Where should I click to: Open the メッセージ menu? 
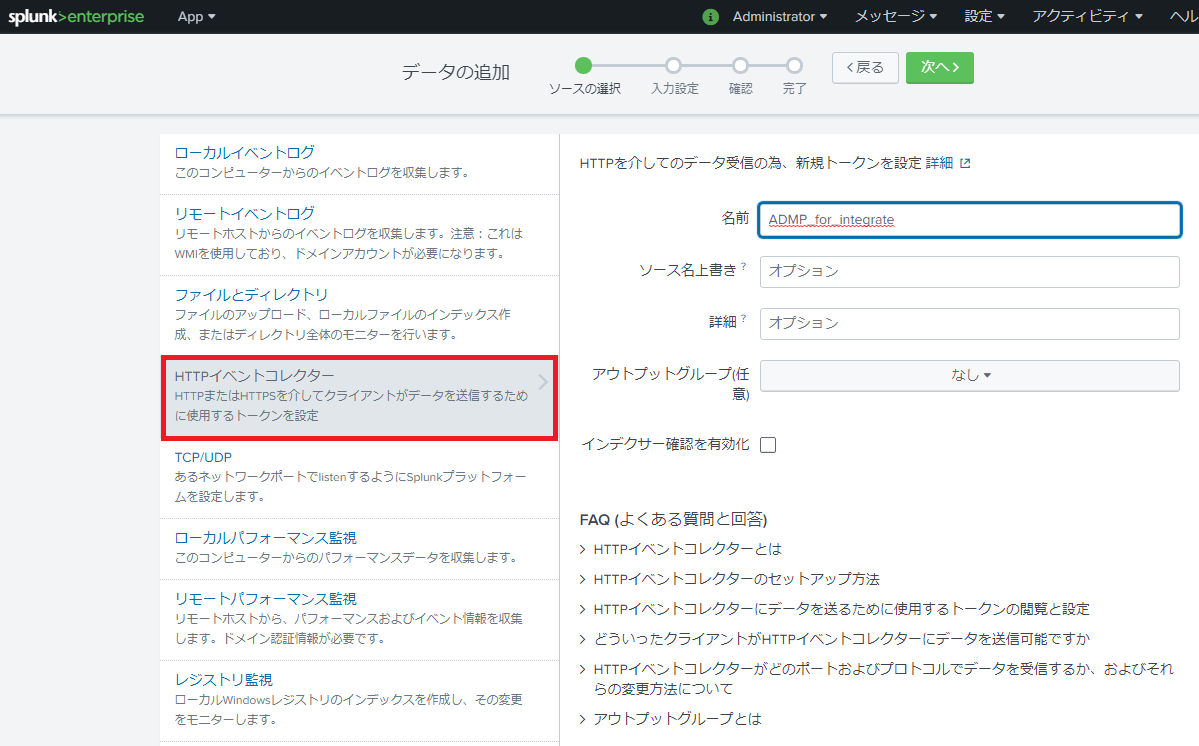895,17
